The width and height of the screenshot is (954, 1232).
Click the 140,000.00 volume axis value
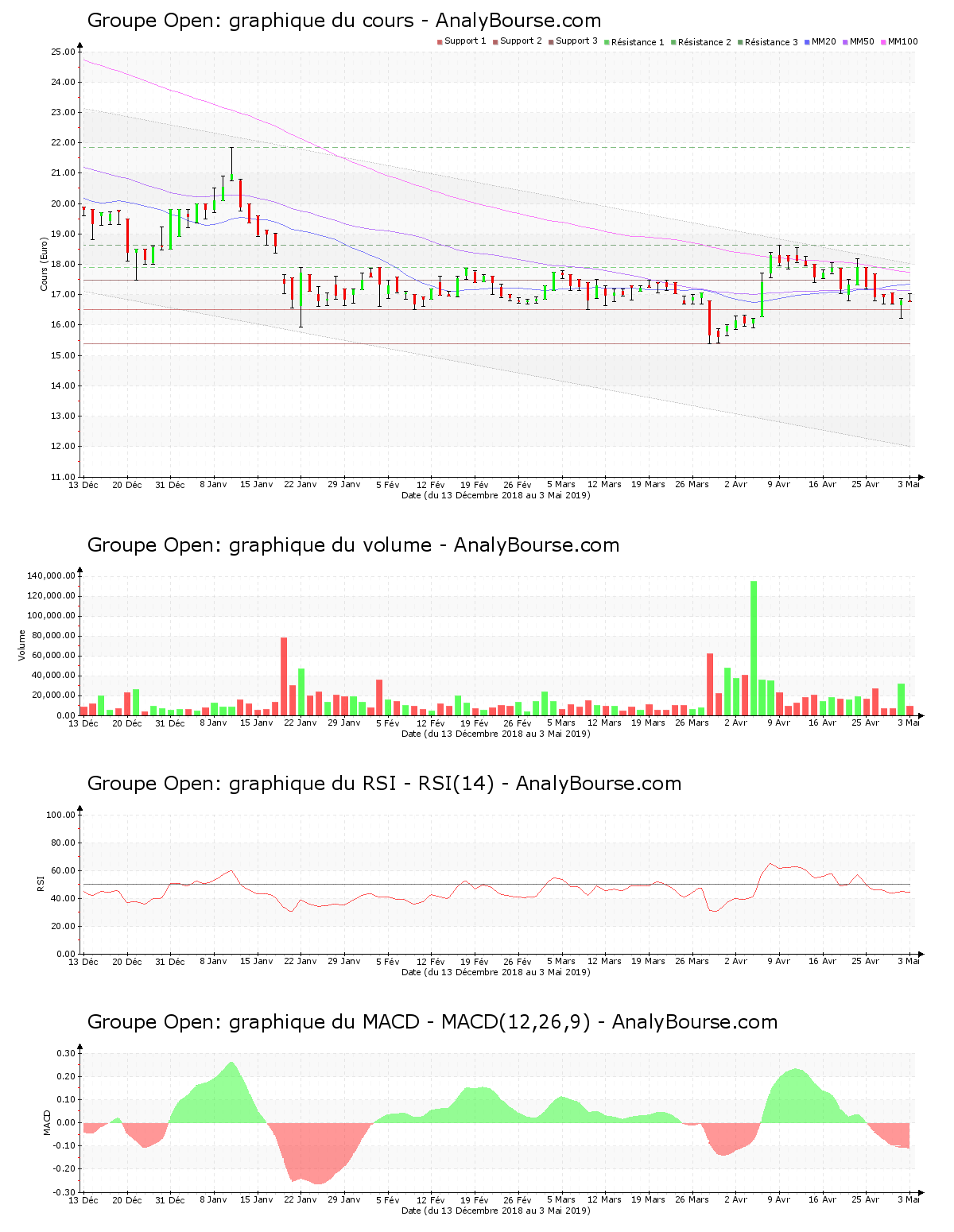coord(51,575)
